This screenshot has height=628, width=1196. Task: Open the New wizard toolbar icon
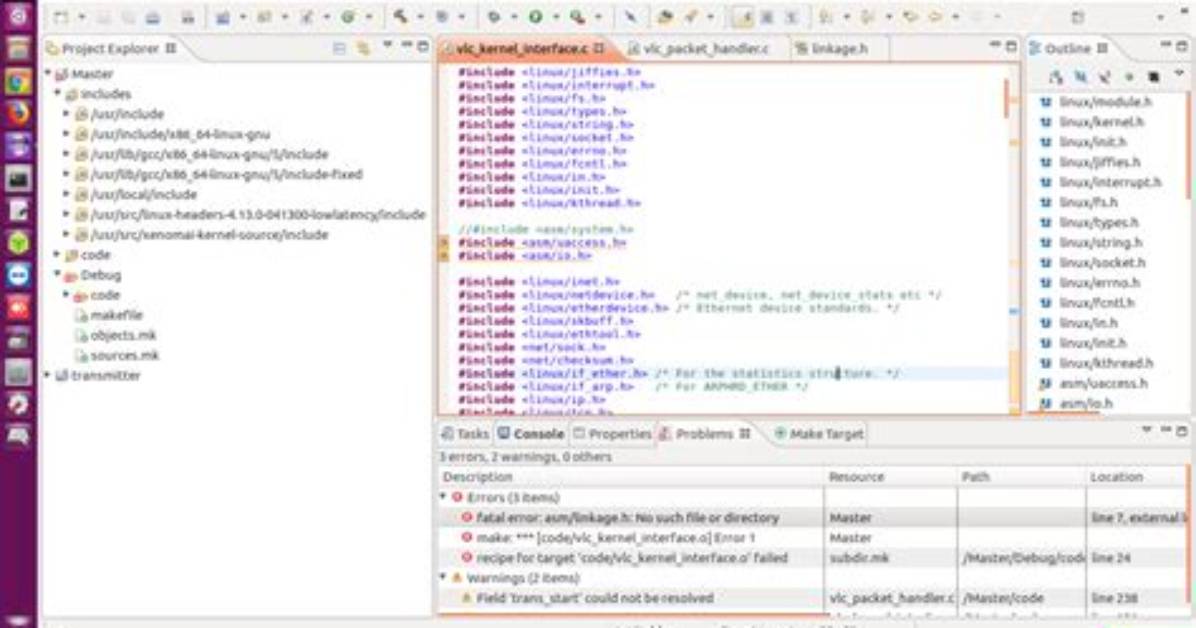[x=61, y=17]
